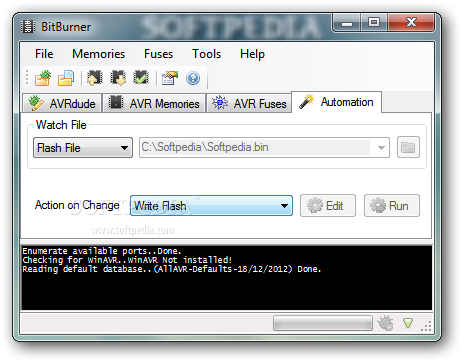Click 'WinAVR Not installed!' console text
Viewport: 462px width, 362px height.
[x=180, y=260]
